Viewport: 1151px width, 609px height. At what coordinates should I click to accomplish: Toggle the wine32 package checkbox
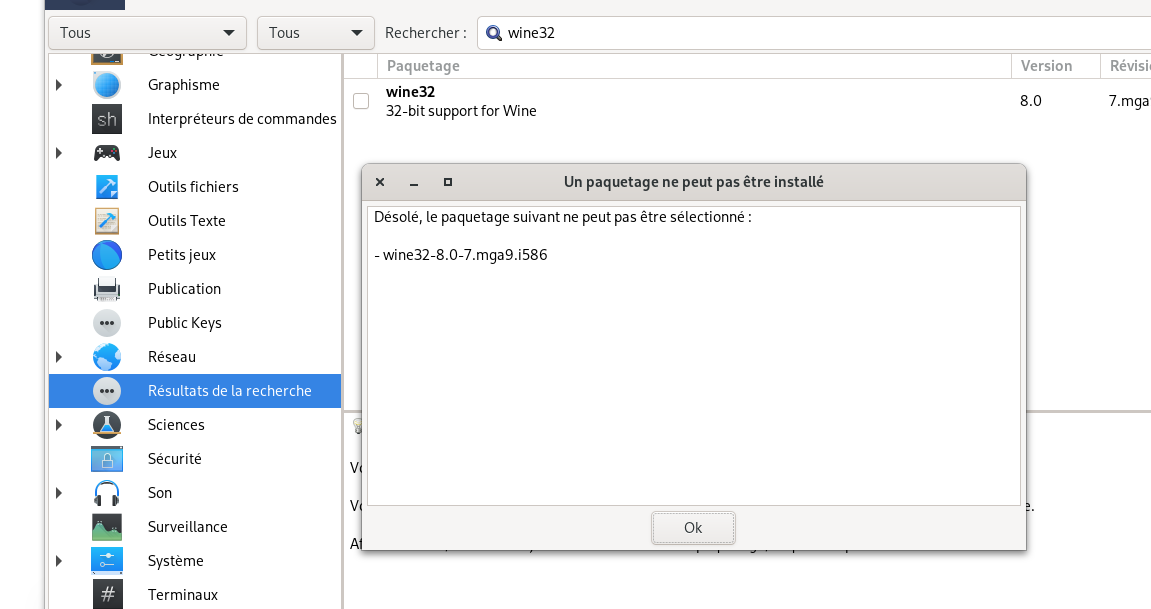pos(361,101)
